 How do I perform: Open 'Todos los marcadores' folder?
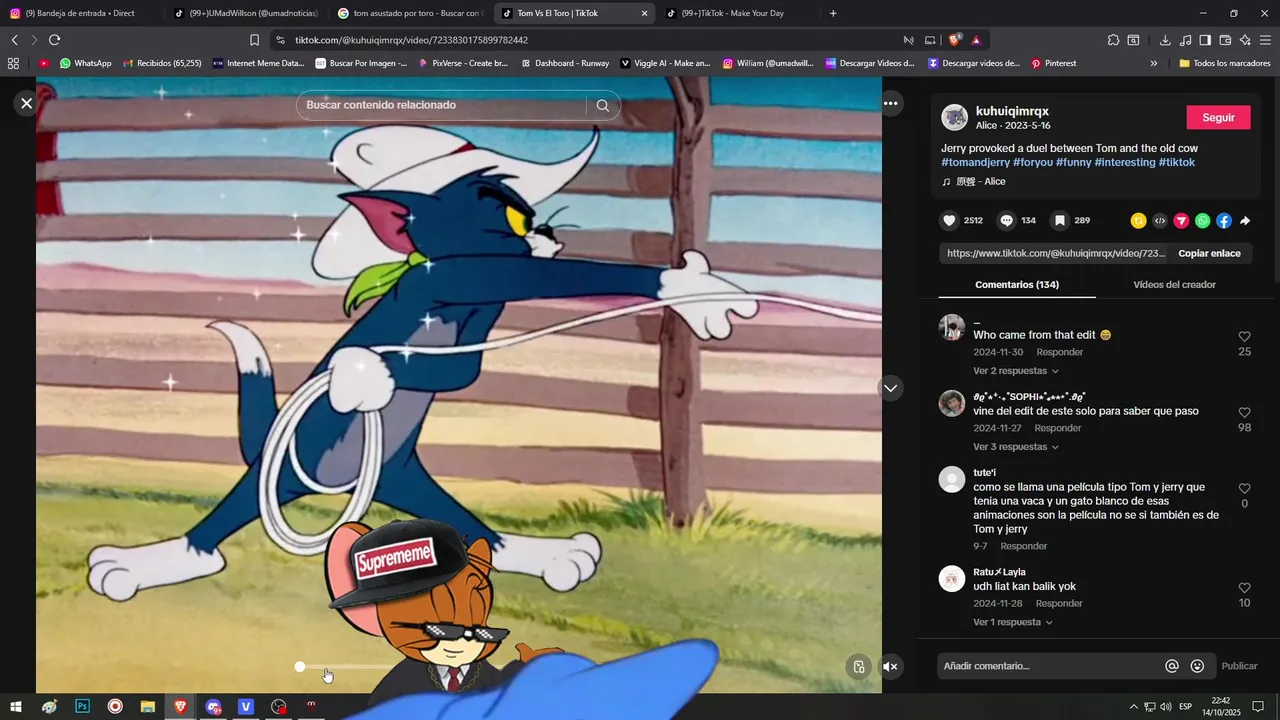[x=1224, y=63]
